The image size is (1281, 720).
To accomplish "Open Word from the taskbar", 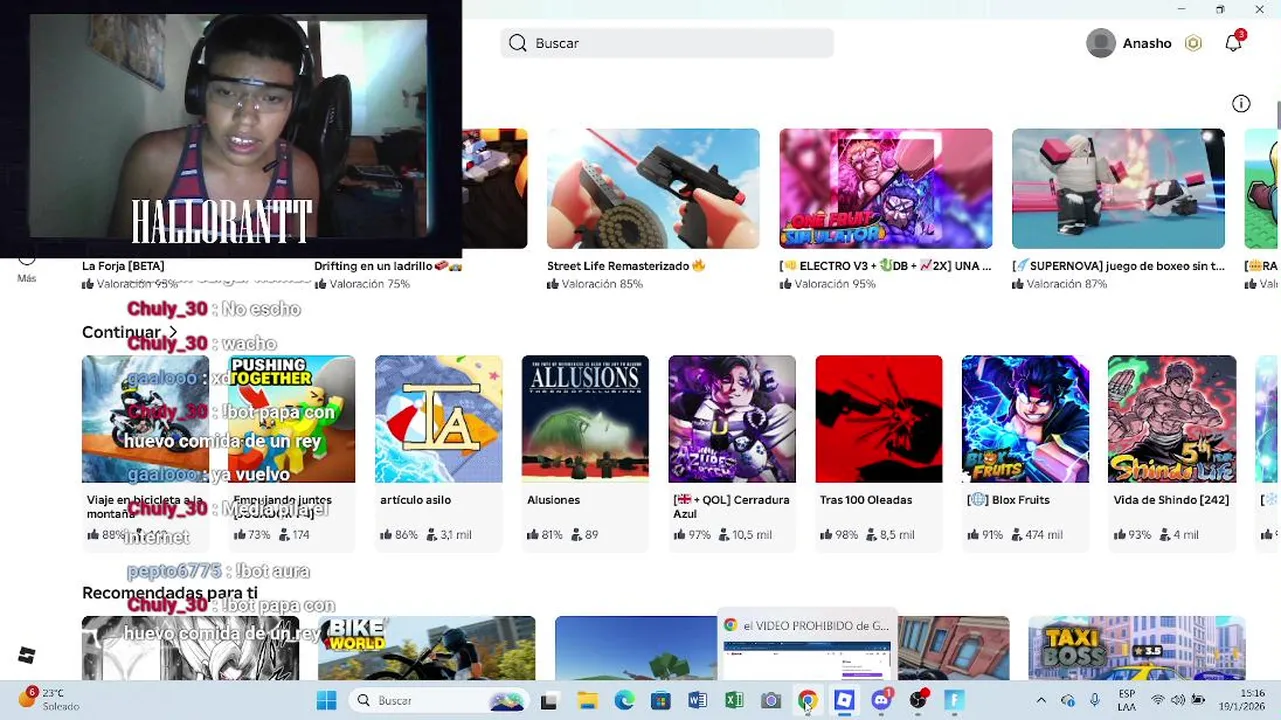I will [x=697, y=701].
